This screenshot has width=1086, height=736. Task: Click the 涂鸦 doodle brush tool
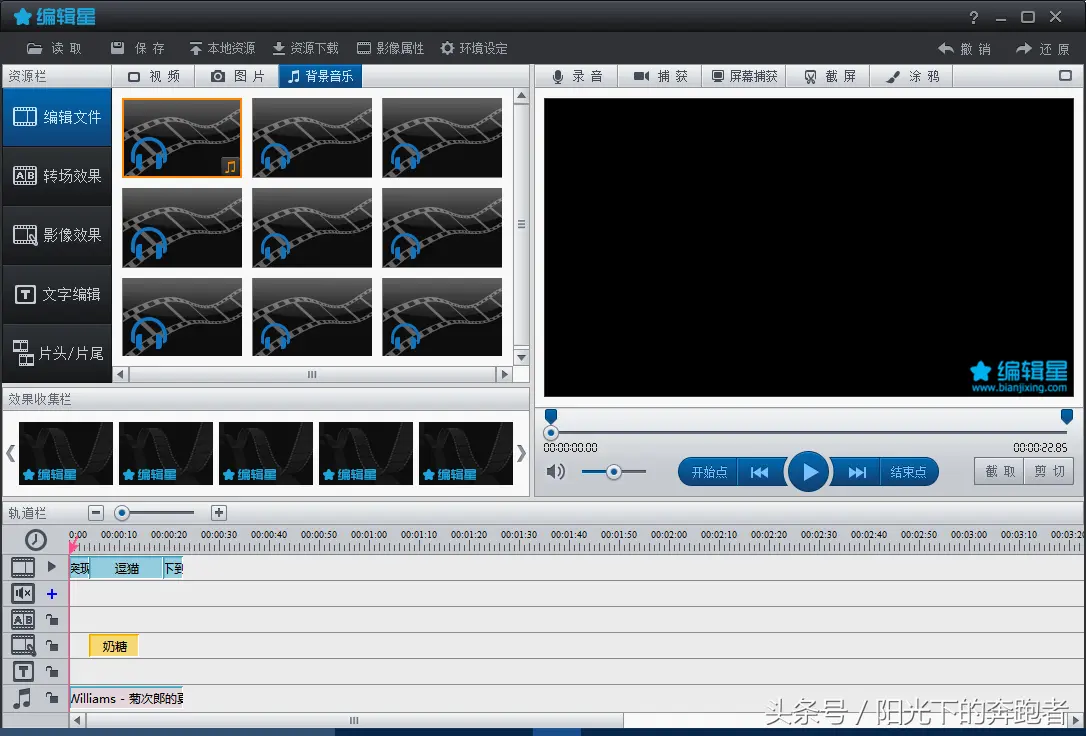(913, 76)
